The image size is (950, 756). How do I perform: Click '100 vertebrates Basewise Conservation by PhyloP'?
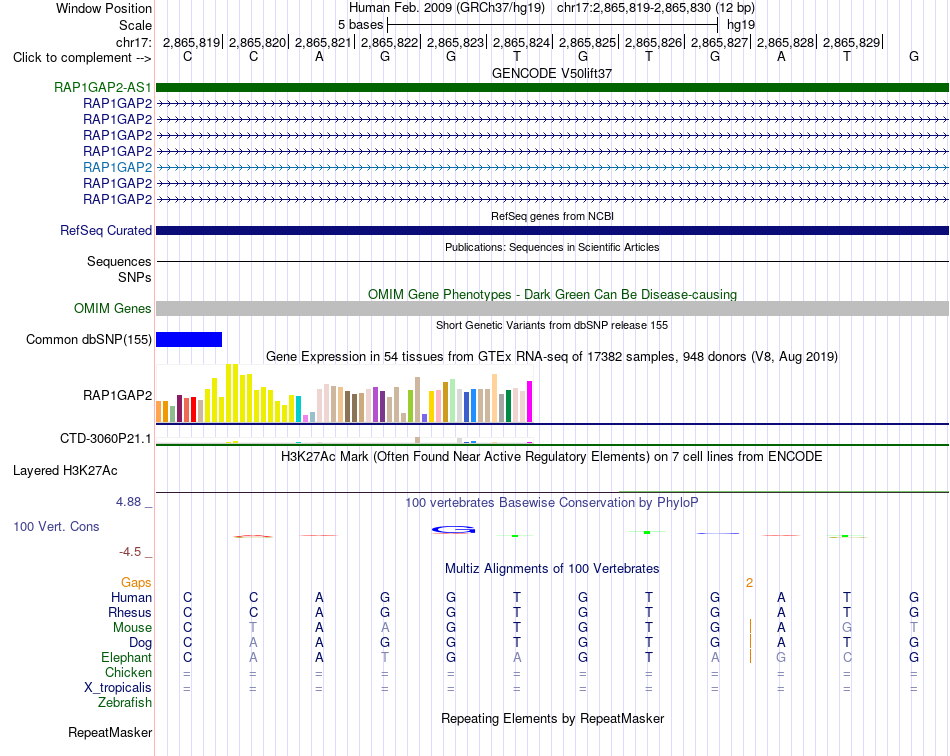552,503
